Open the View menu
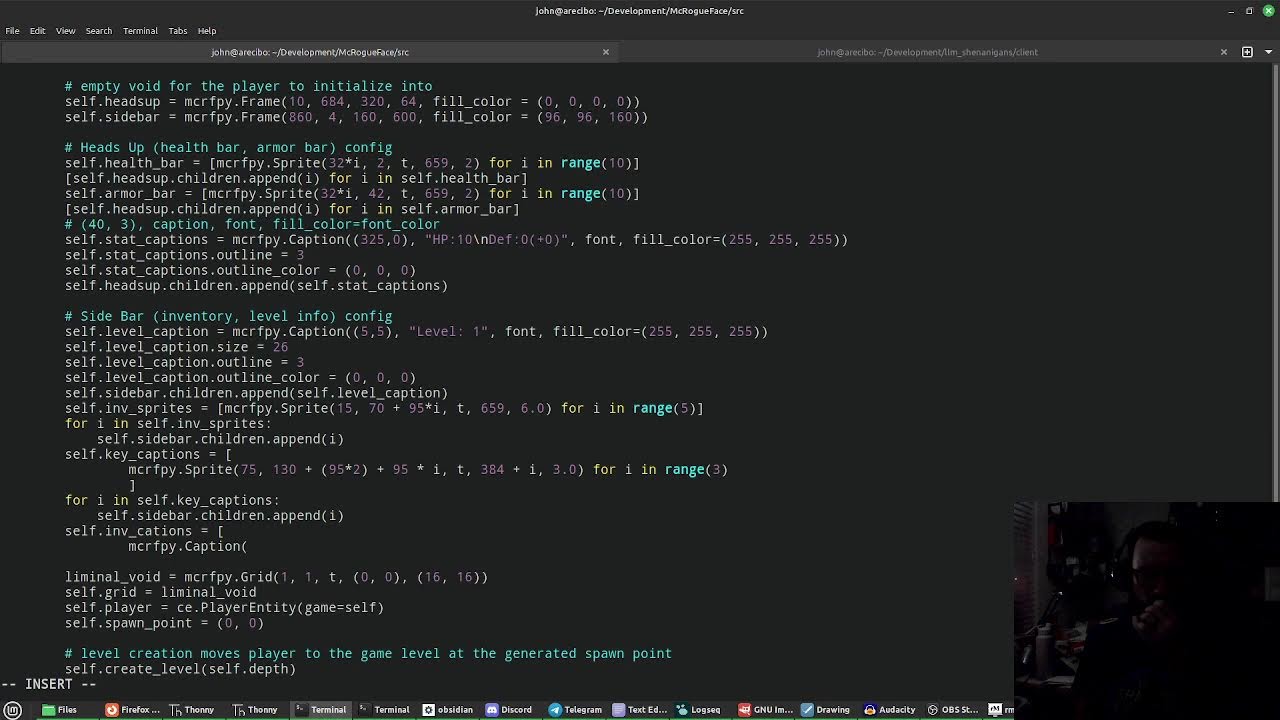 (x=65, y=31)
